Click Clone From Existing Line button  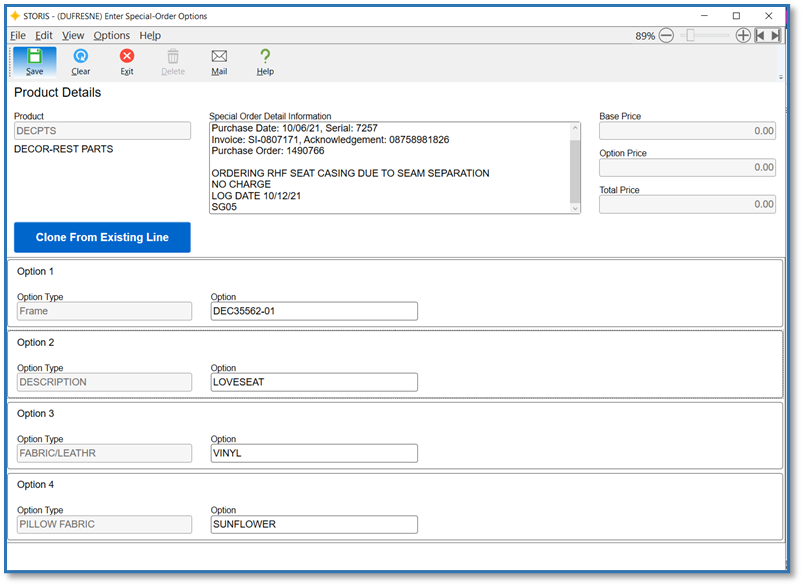tap(102, 237)
